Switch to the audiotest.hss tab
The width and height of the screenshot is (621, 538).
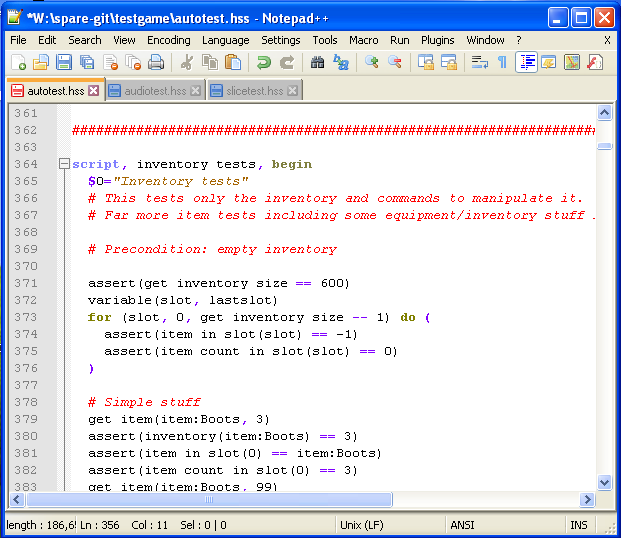click(x=155, y=91)
